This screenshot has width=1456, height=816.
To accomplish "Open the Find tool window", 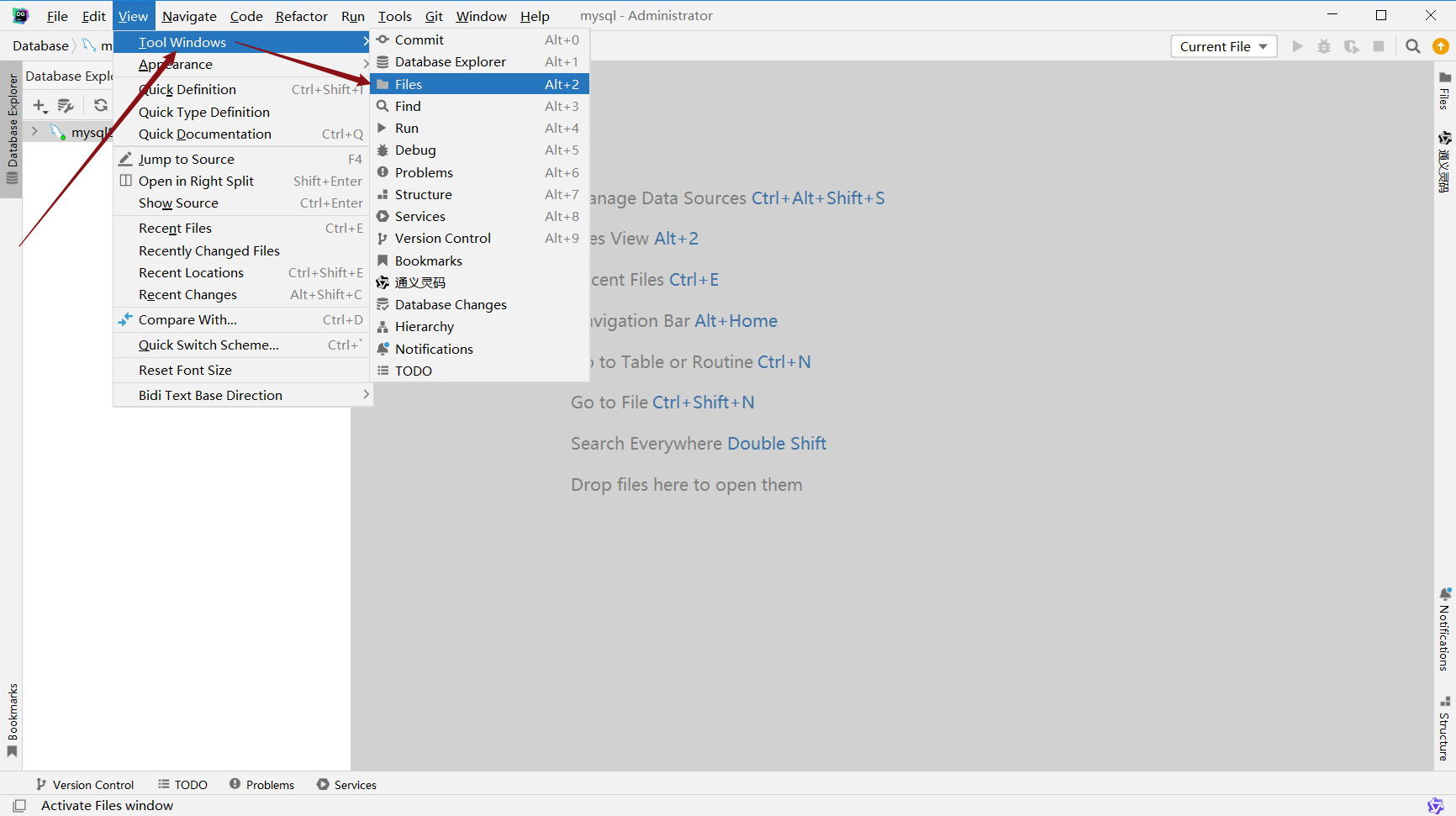I will (479, 106).
